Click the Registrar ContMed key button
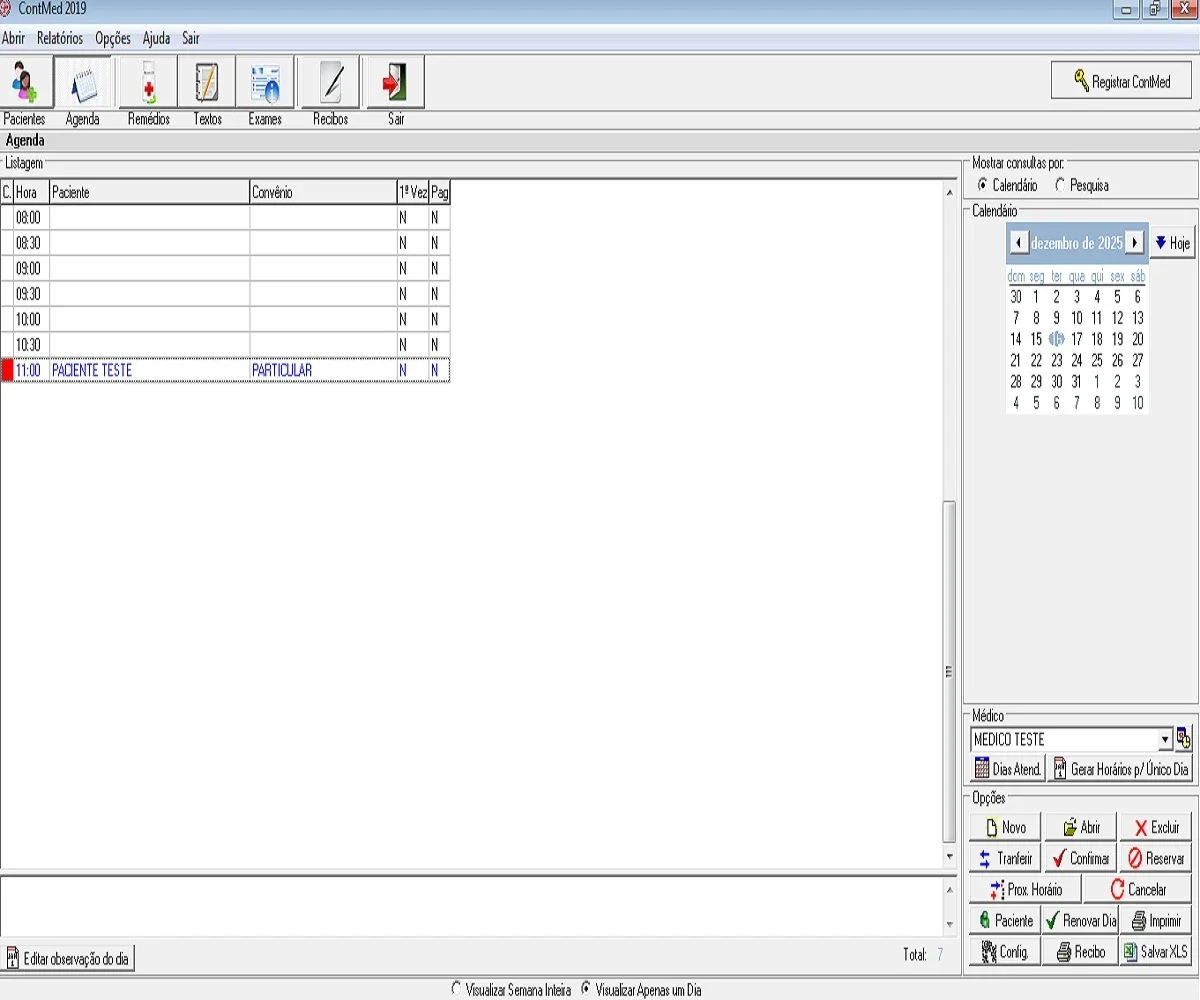This screenshot has width=1200, height=1000. point(1121,81)
